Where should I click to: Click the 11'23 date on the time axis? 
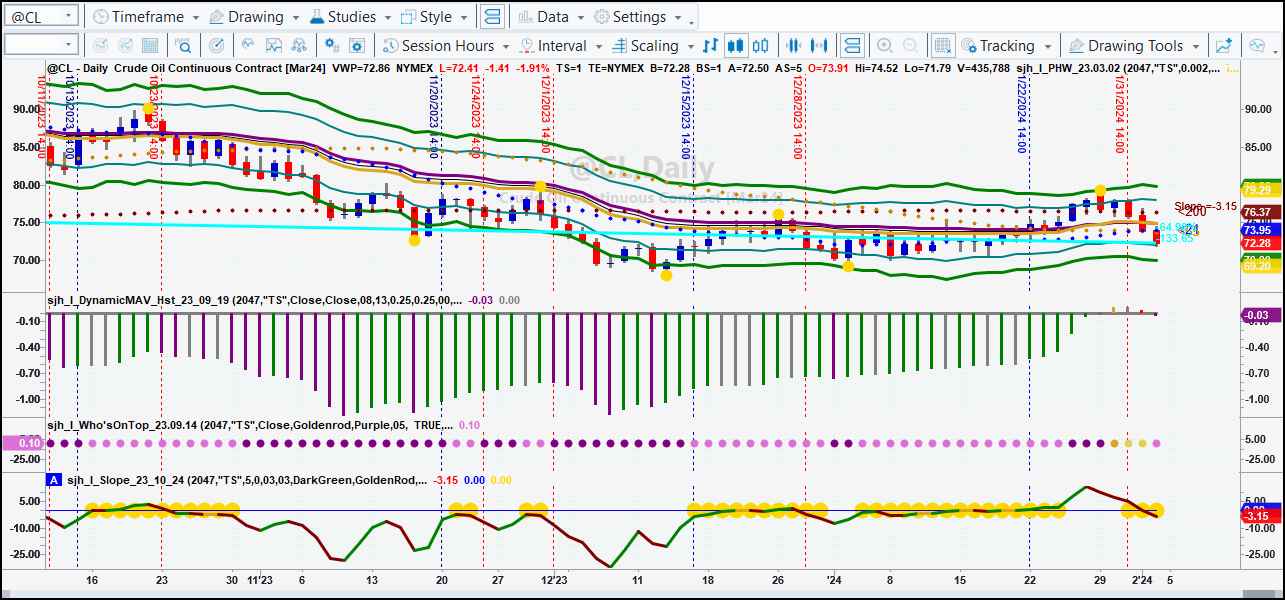(x=260, y=580)
